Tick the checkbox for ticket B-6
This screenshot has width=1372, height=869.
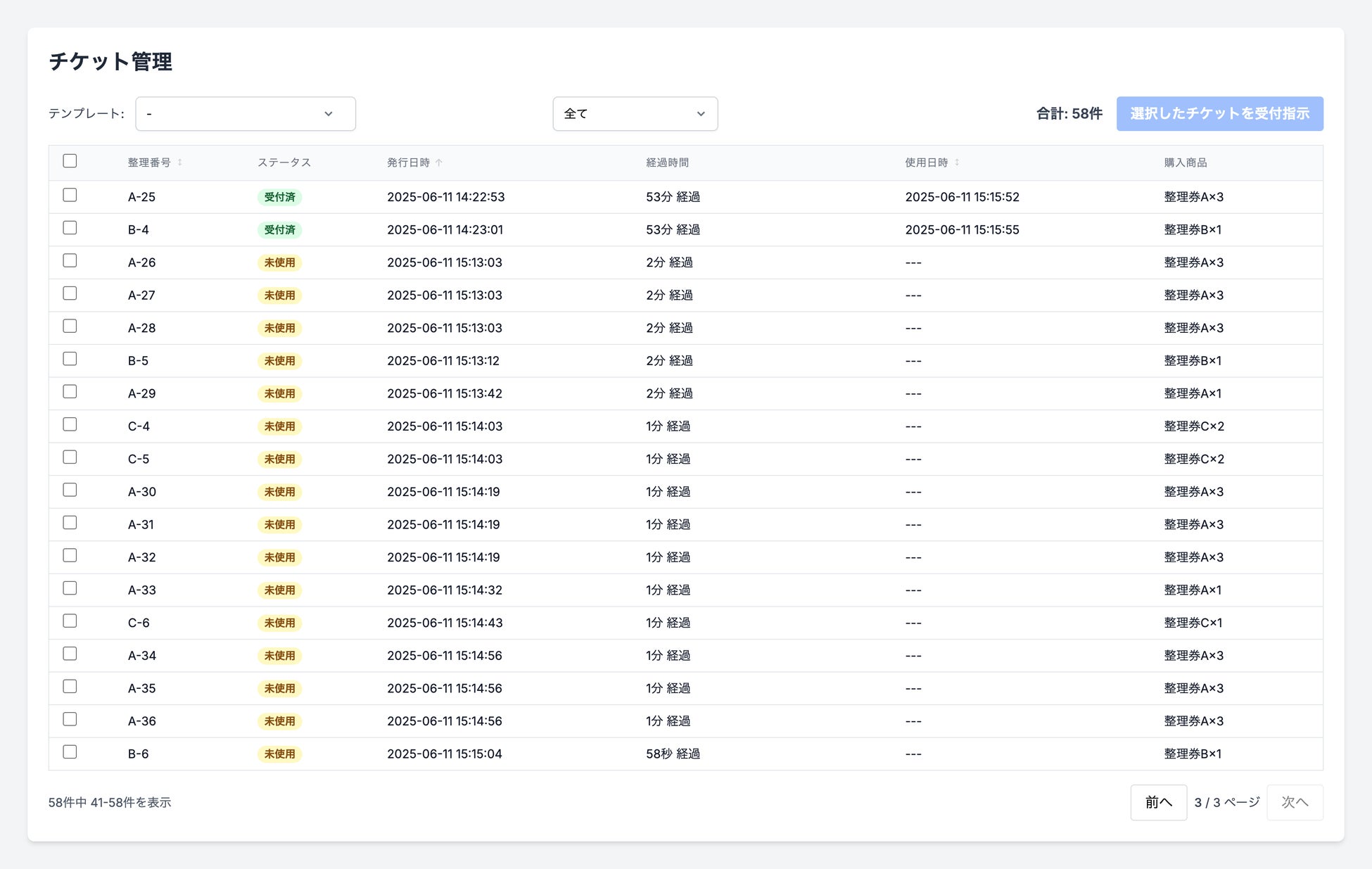(70, 752)
